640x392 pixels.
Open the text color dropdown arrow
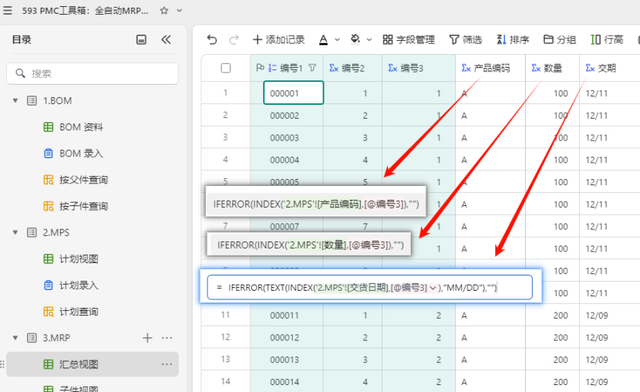337,40
